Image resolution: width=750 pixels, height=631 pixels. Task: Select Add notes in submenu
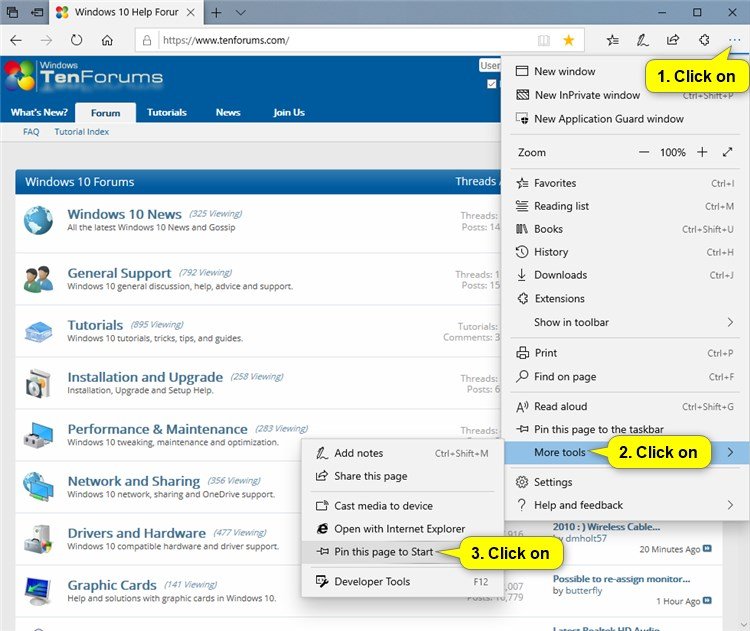pyautogui.click(x=402, y=453)
